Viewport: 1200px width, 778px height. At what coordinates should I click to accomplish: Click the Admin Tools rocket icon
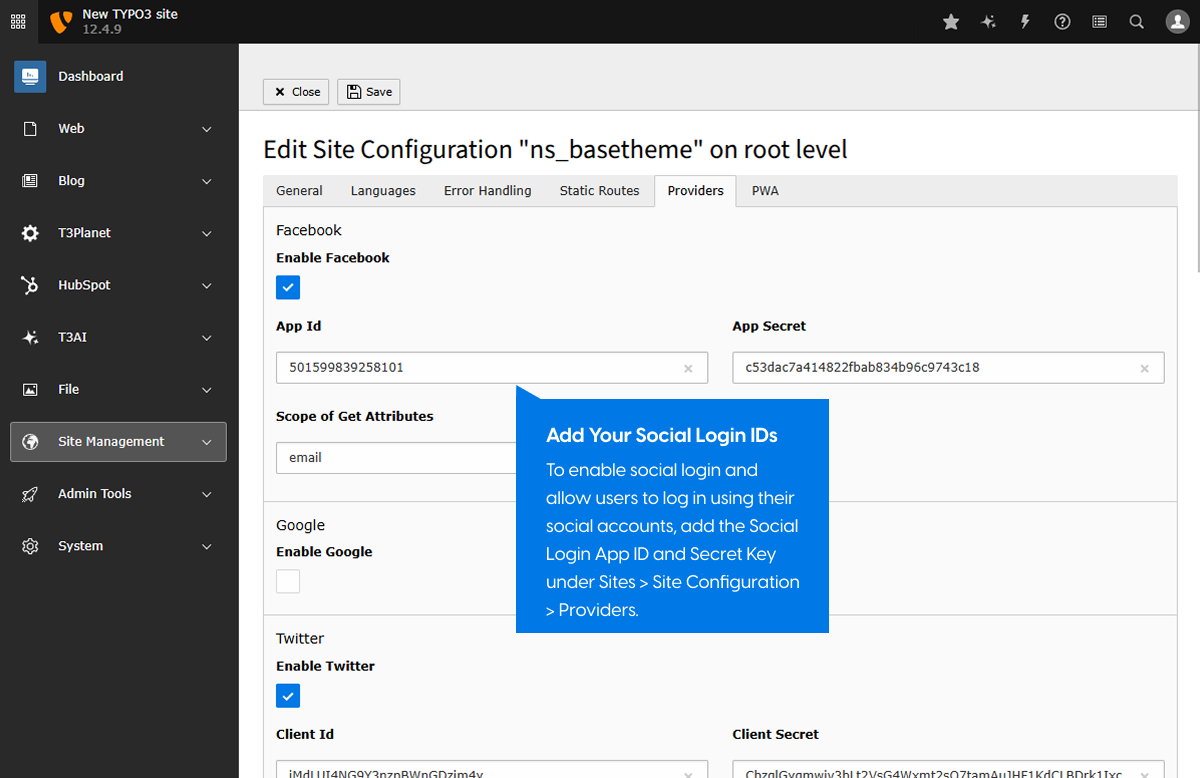[x=30, y=494]
